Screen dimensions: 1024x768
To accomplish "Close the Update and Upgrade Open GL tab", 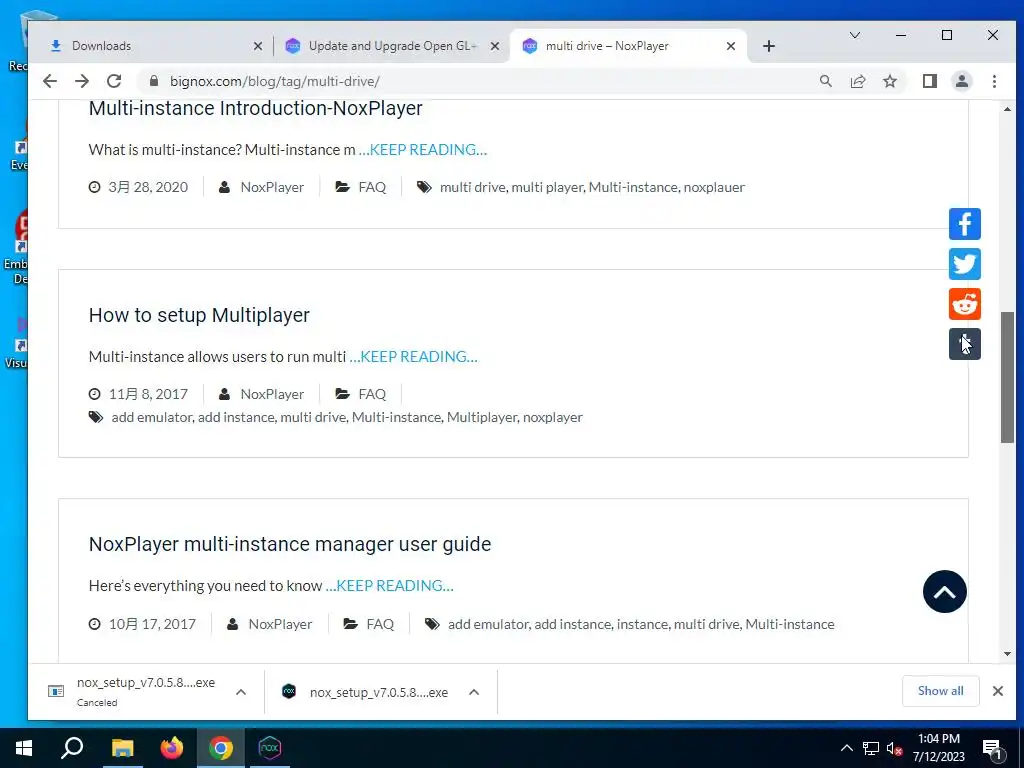I will tap(495, 46).
